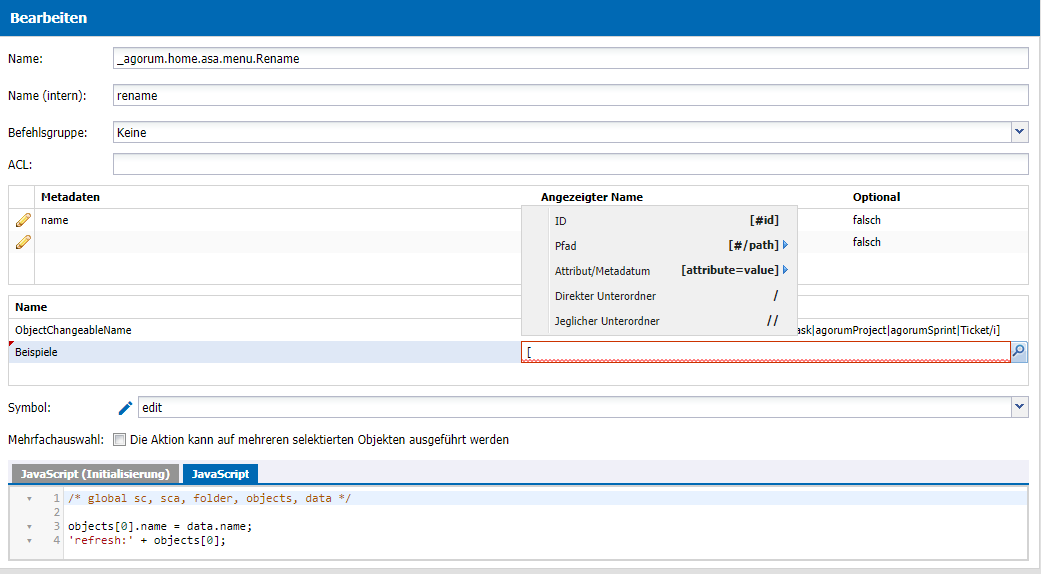Viewport: 1041px width, 574px height.
Task: Click the blue edit pencil icon next to Symbol
Action: pos(125,408)
